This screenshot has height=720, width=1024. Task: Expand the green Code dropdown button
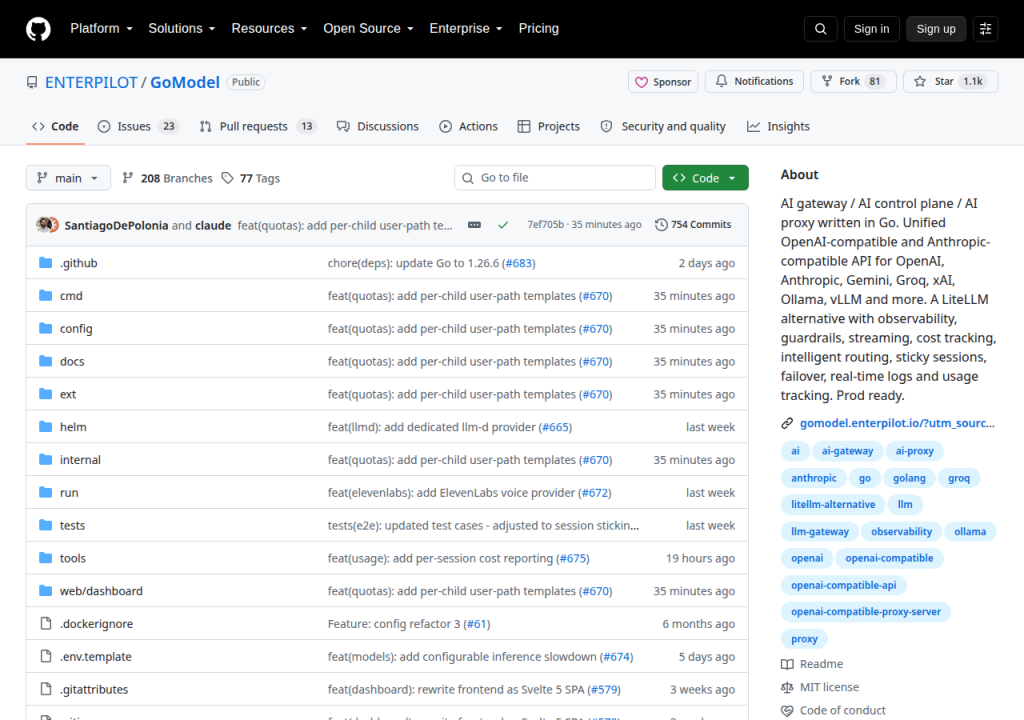[705, 178]
